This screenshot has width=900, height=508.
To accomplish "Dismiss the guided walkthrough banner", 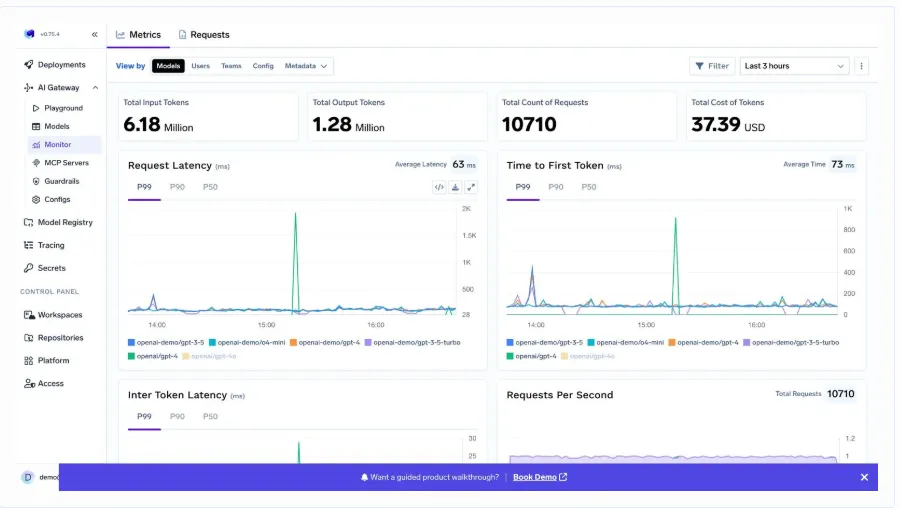I will (864, 478).
